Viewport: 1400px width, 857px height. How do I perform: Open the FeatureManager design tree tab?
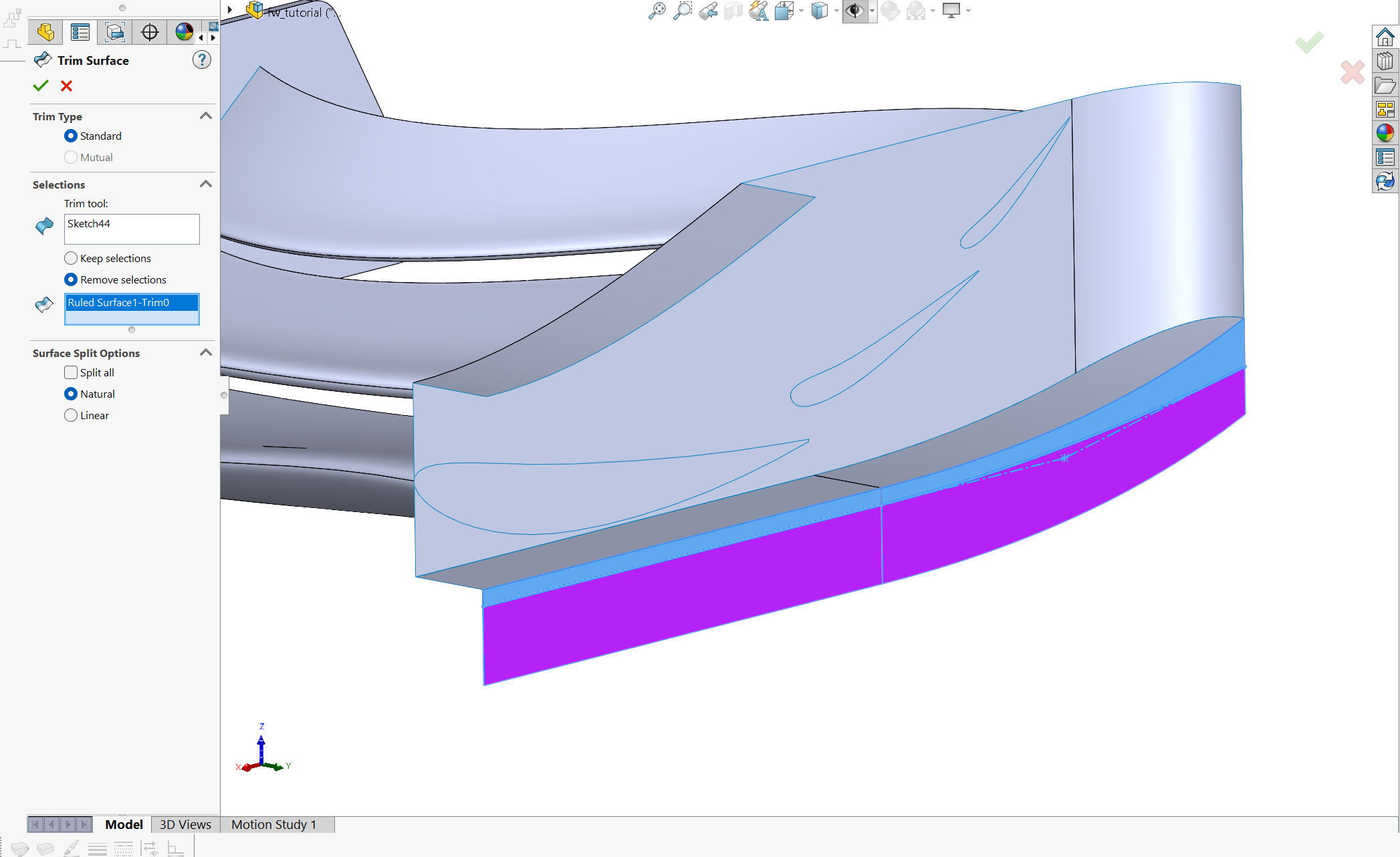(x=45, y=32)
